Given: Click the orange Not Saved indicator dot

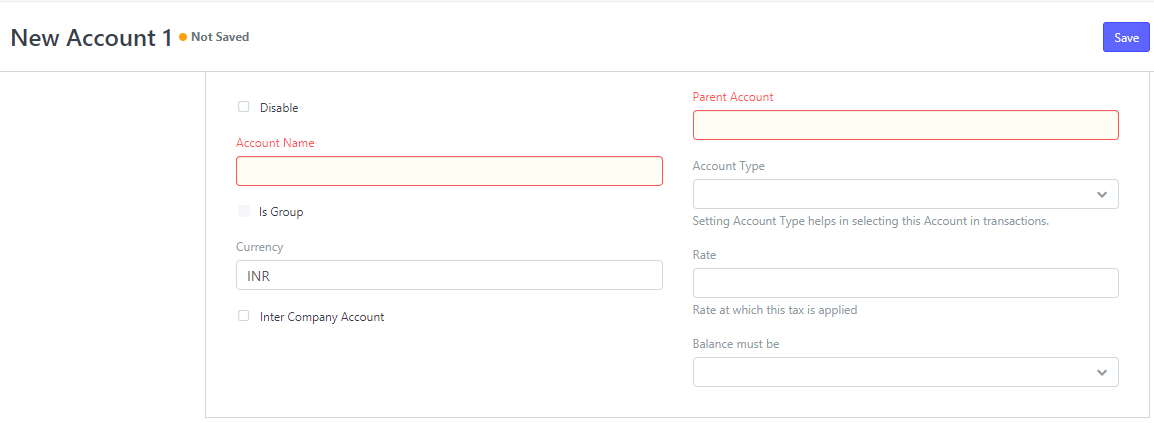Looking at the screenshot, I should [x=183, y=37].
